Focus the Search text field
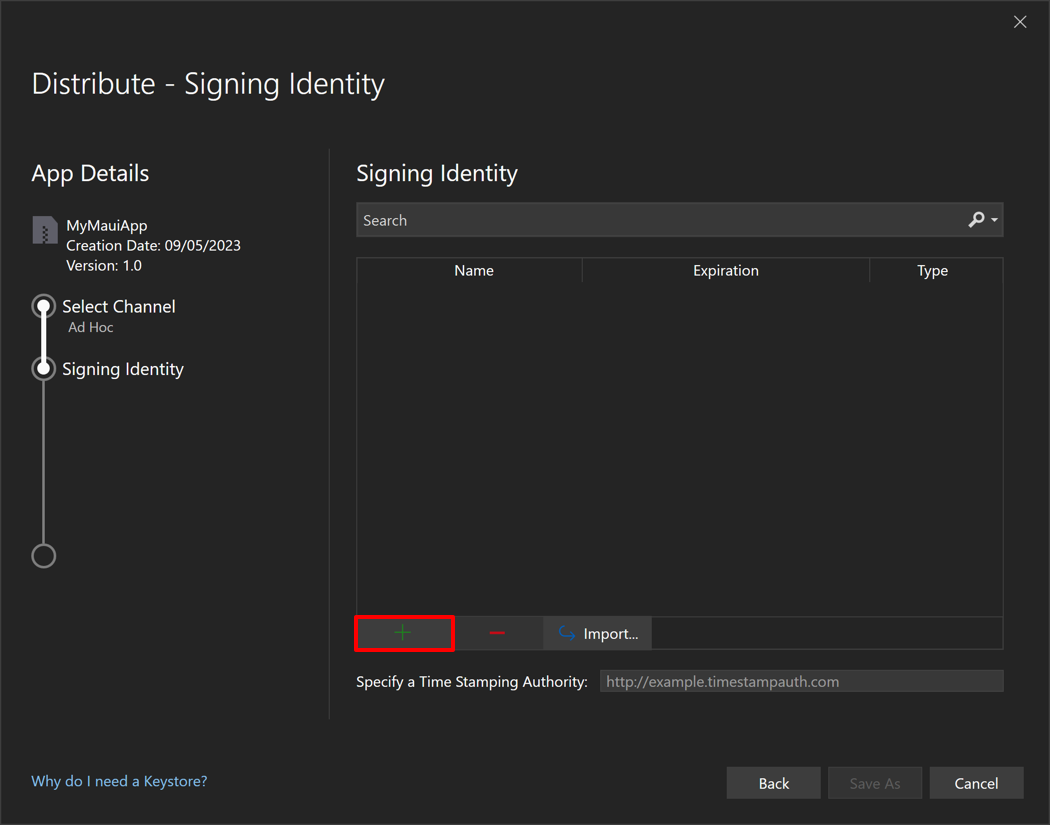Viewport: 1050px width, 825px height. (660, 220)
